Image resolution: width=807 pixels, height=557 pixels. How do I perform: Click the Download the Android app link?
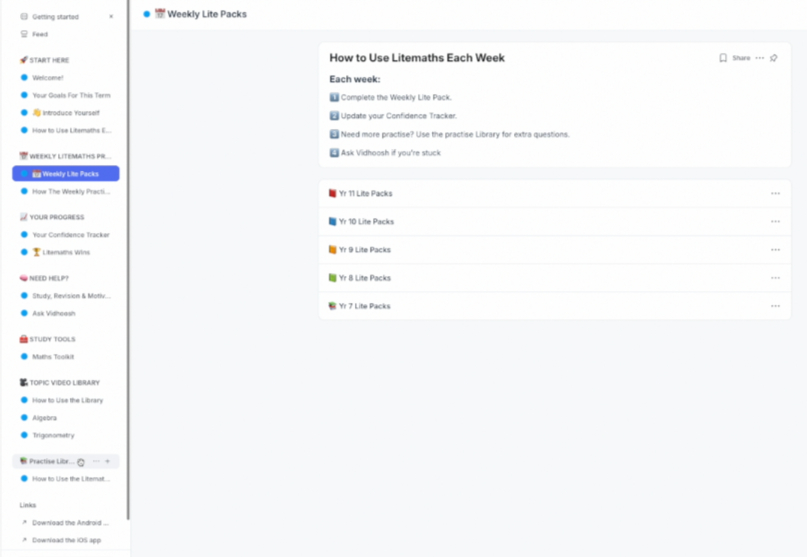pos(70,523)
